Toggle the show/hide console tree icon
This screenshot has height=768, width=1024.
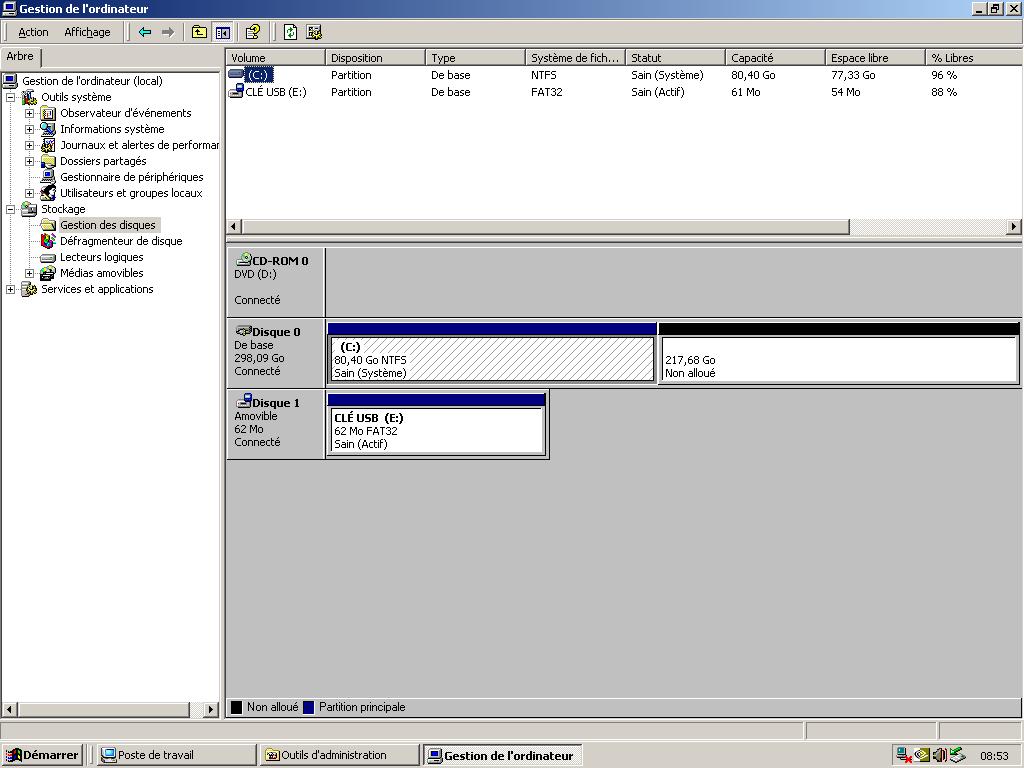(x=223, y=32)
